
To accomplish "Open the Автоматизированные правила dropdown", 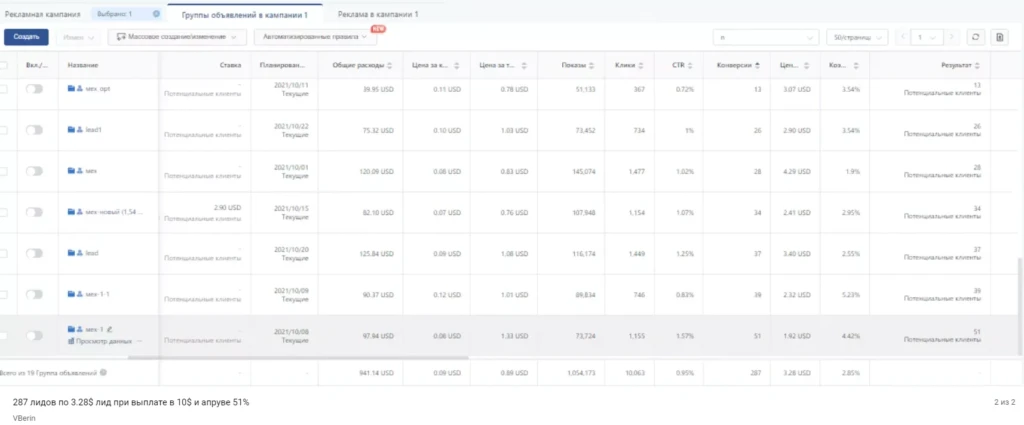I will pyautogui.click(x=315, y=37).
